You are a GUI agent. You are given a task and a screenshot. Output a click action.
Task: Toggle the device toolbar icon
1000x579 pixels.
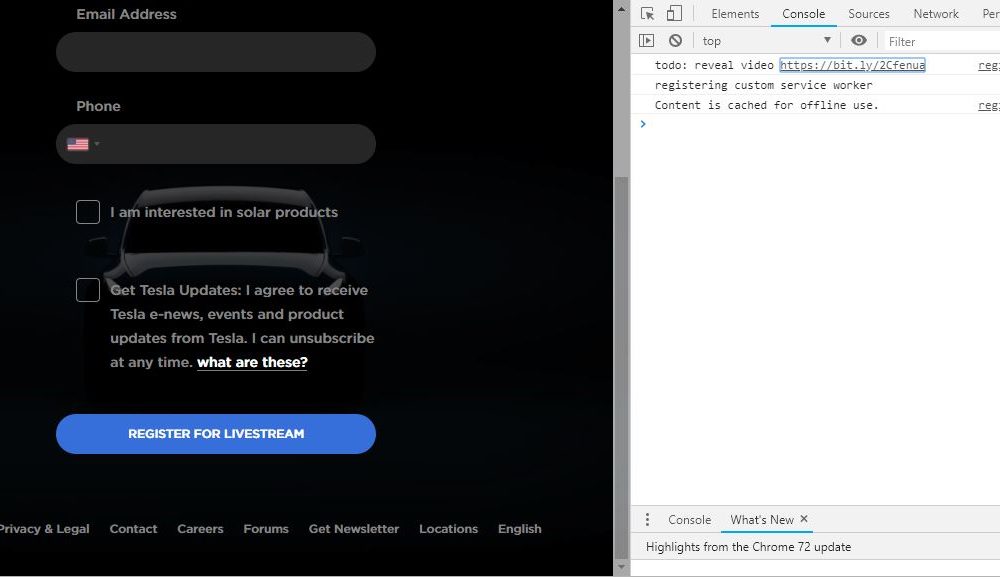tap(674, 13)
